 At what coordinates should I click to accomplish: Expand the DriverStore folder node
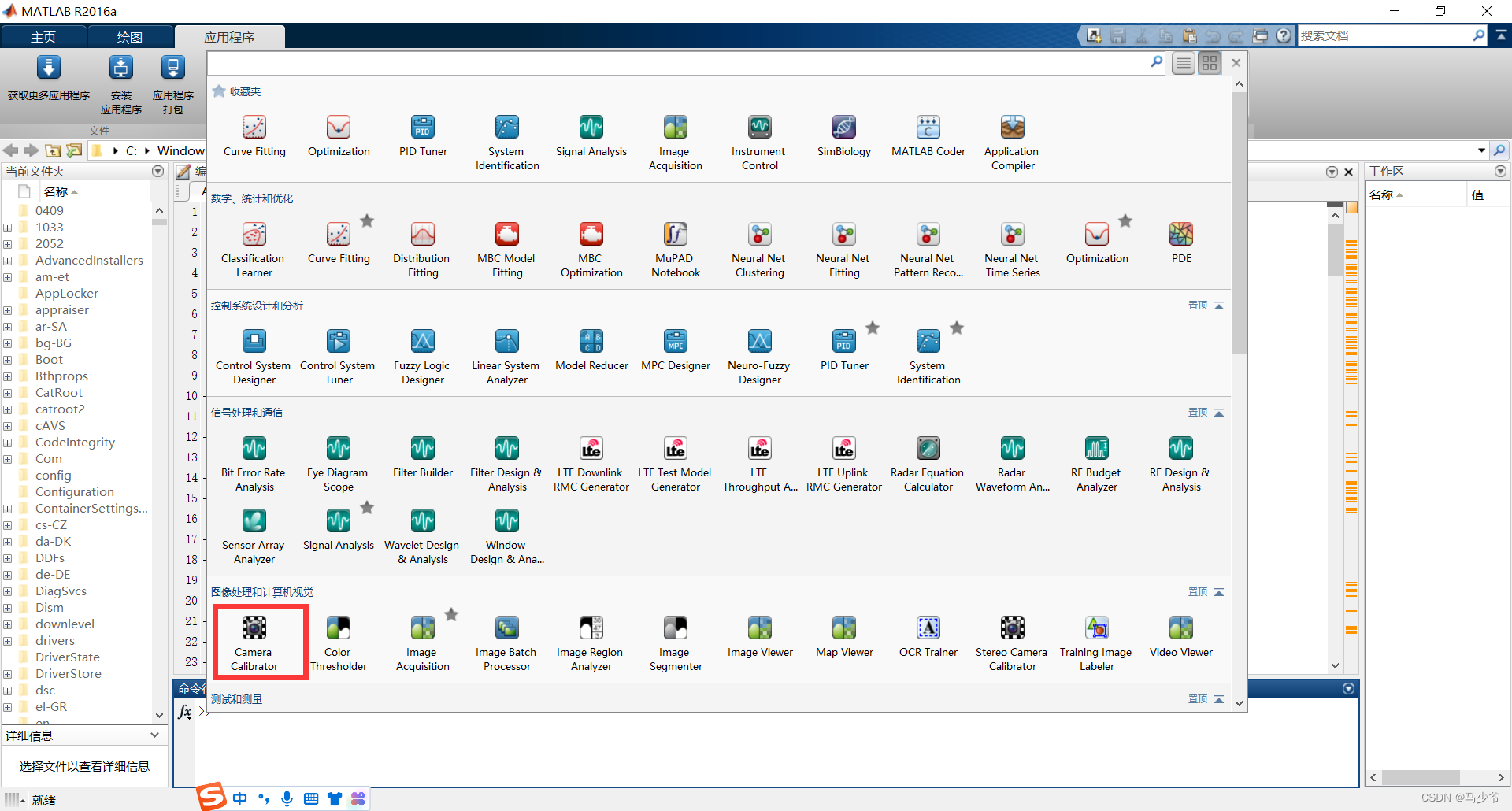pyautogui.click(x=7, y=674)
